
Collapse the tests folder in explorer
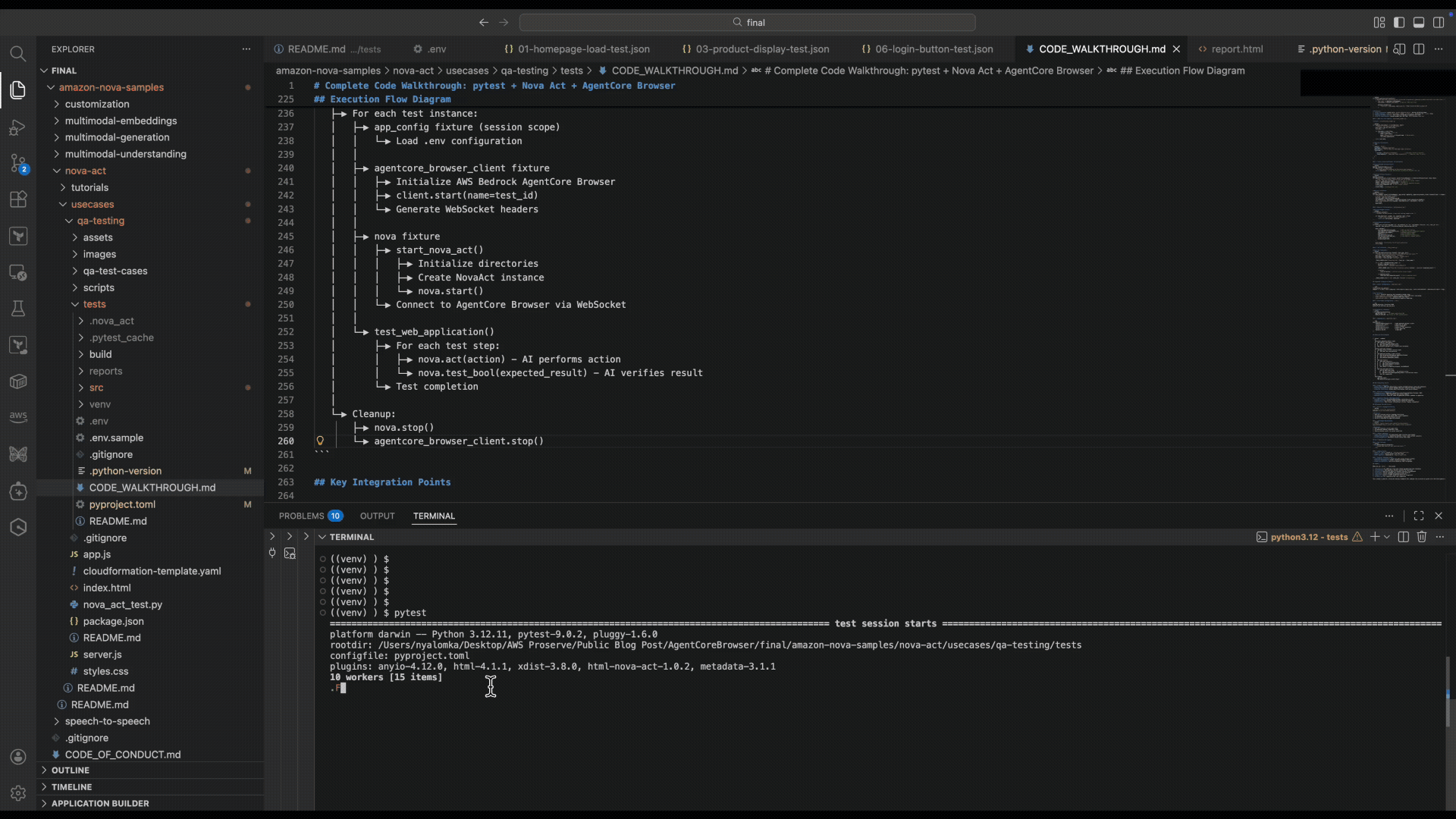(94, 304)
